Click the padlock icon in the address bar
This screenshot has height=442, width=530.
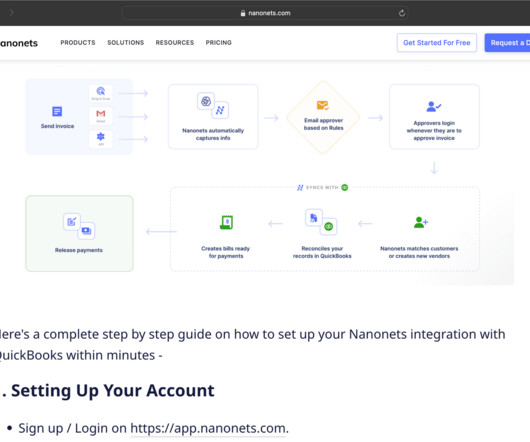tap(243, 13)
